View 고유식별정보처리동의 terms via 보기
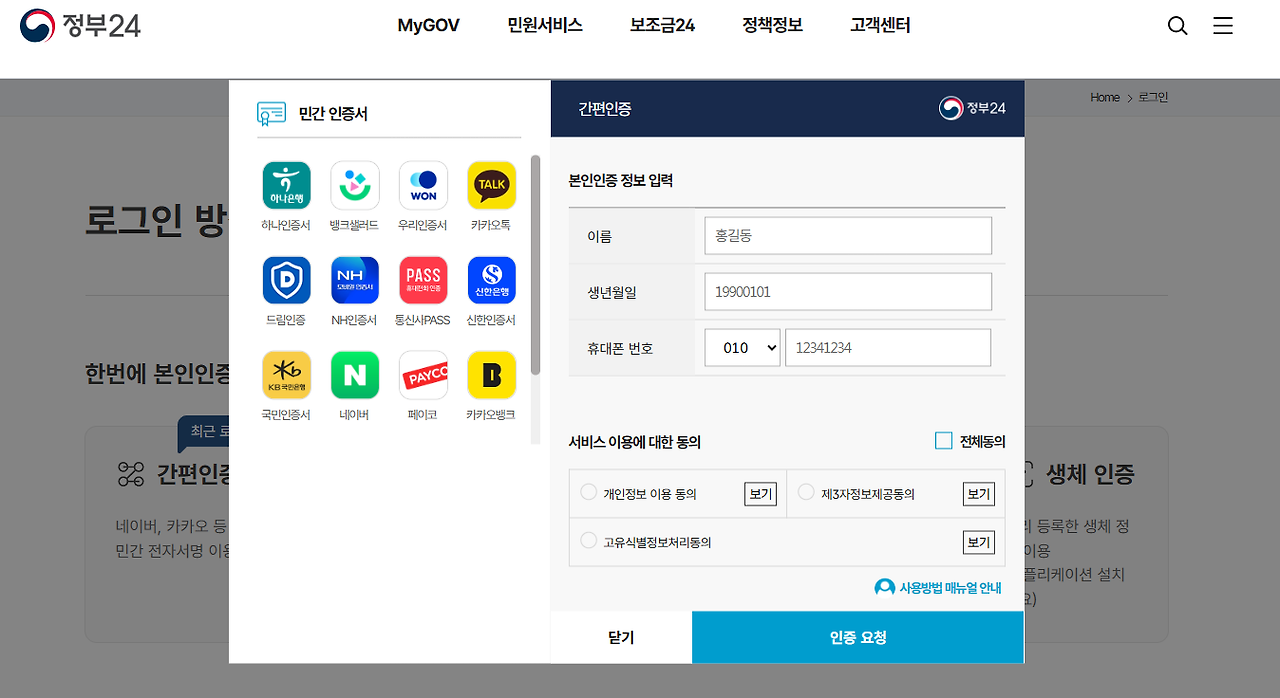This screenshot has height=698, width=1280. pos(979,542)
